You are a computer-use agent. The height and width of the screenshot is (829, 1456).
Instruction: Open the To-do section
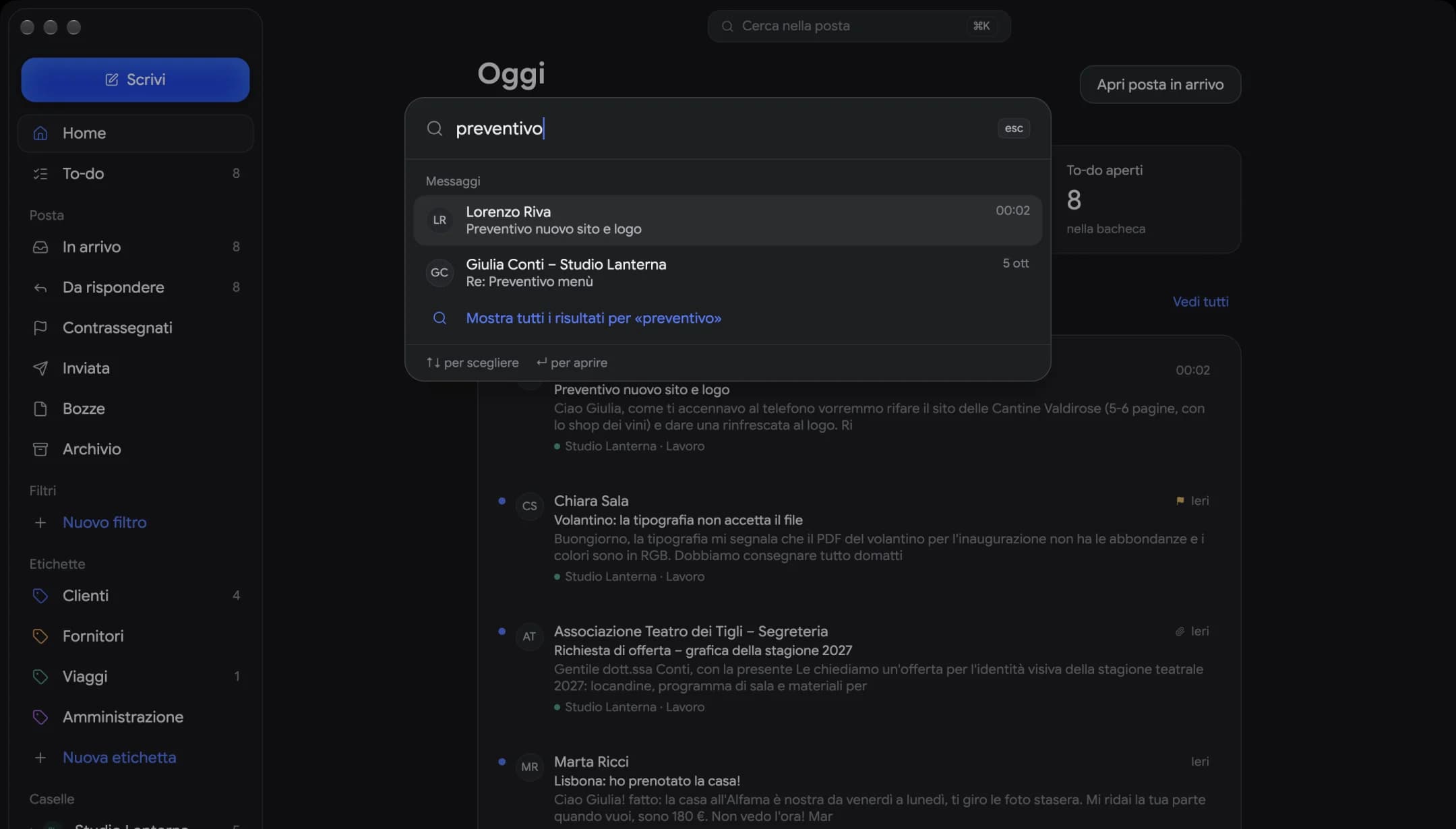point(135,173)
